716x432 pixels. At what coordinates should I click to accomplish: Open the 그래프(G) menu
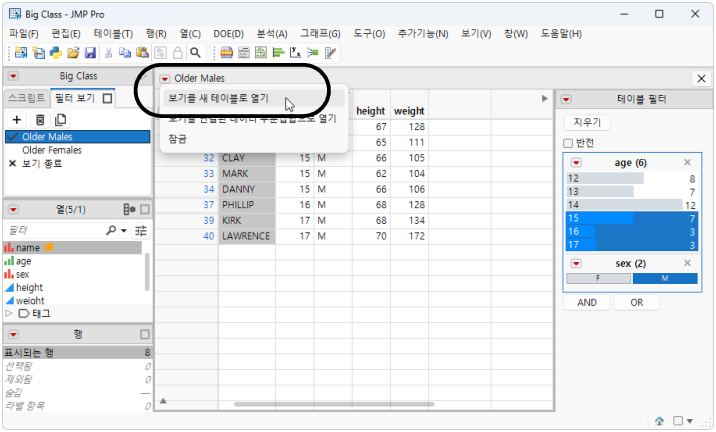320,34
